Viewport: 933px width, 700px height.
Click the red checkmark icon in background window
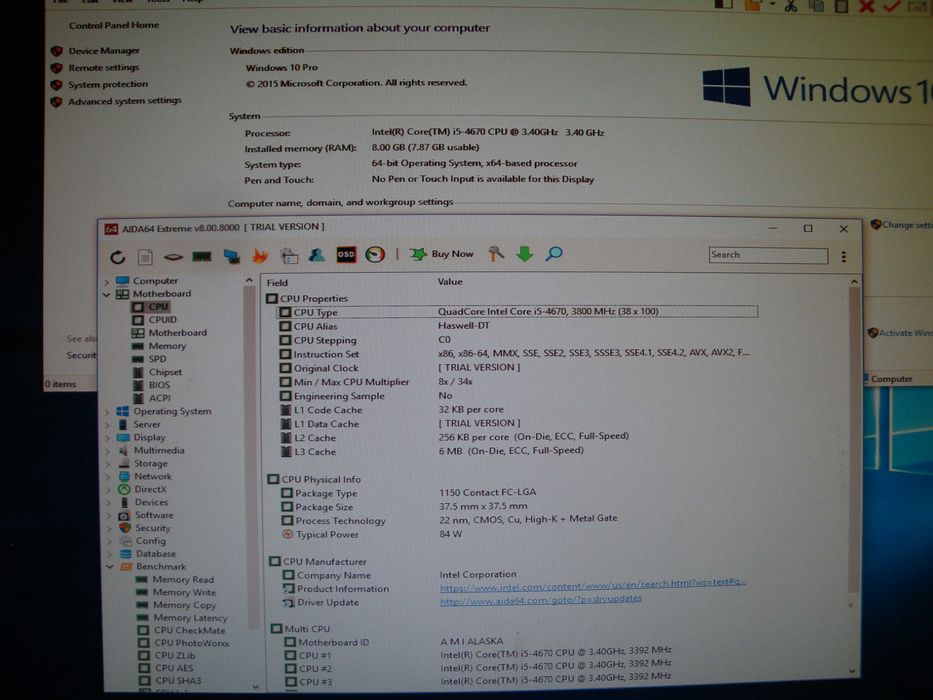coord(892,6)
